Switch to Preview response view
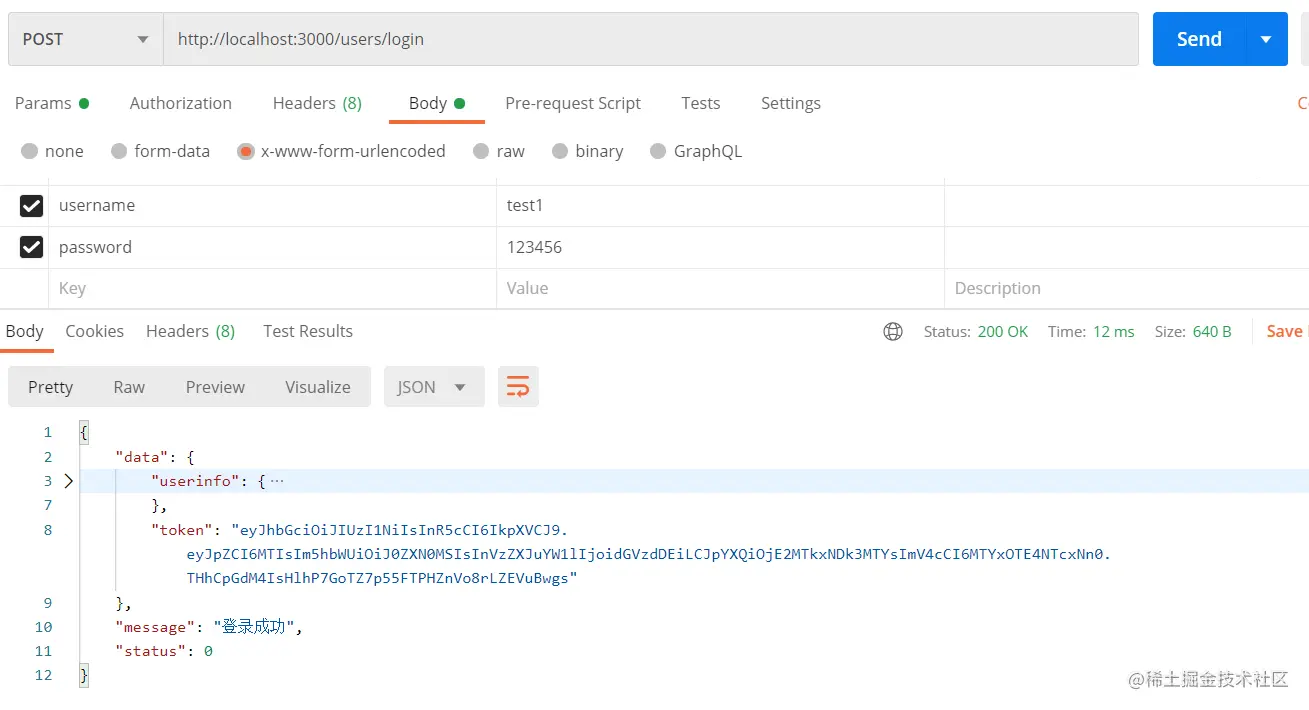 (215, 387)
